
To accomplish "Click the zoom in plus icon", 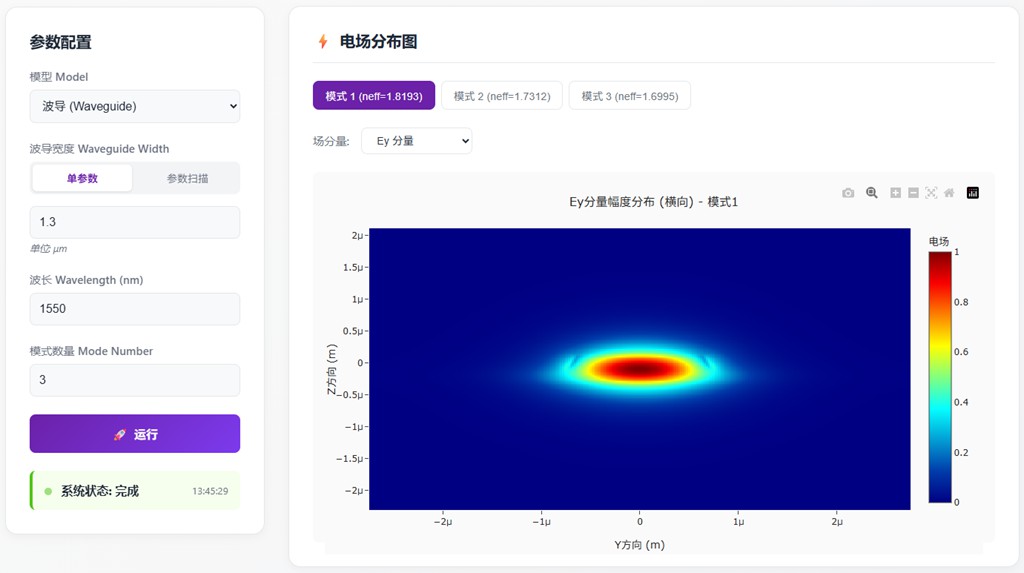I will tap(896, 193).
